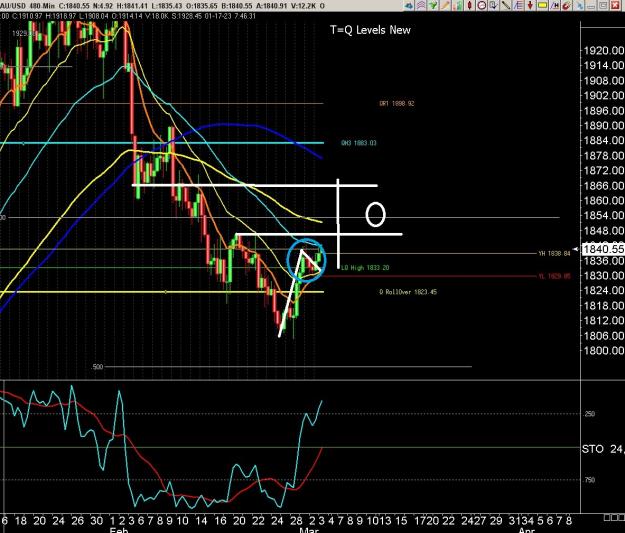Click the 'STO' stochastic indicator label
This screenshot has height=533, width=625.
[592, 449]
